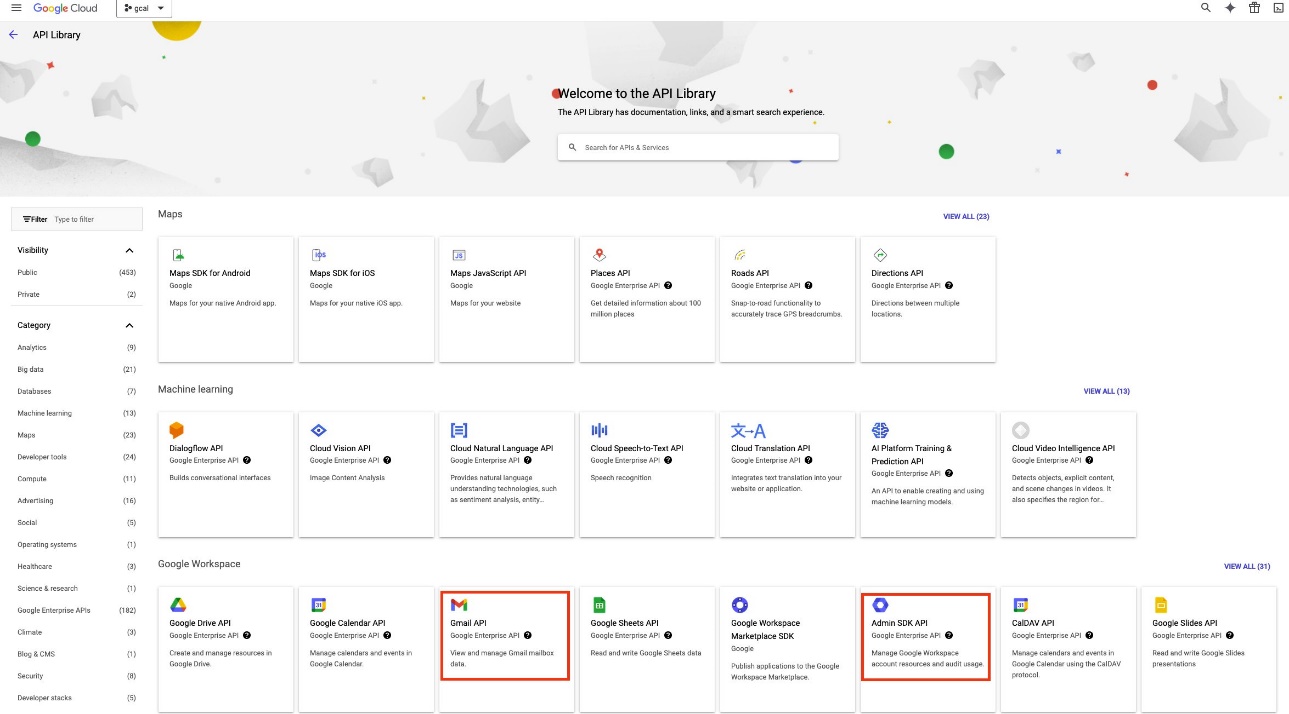View all 23 Maps APIs
The image size is (1289, 714).
pyautogui.click(x=966, y=216)
